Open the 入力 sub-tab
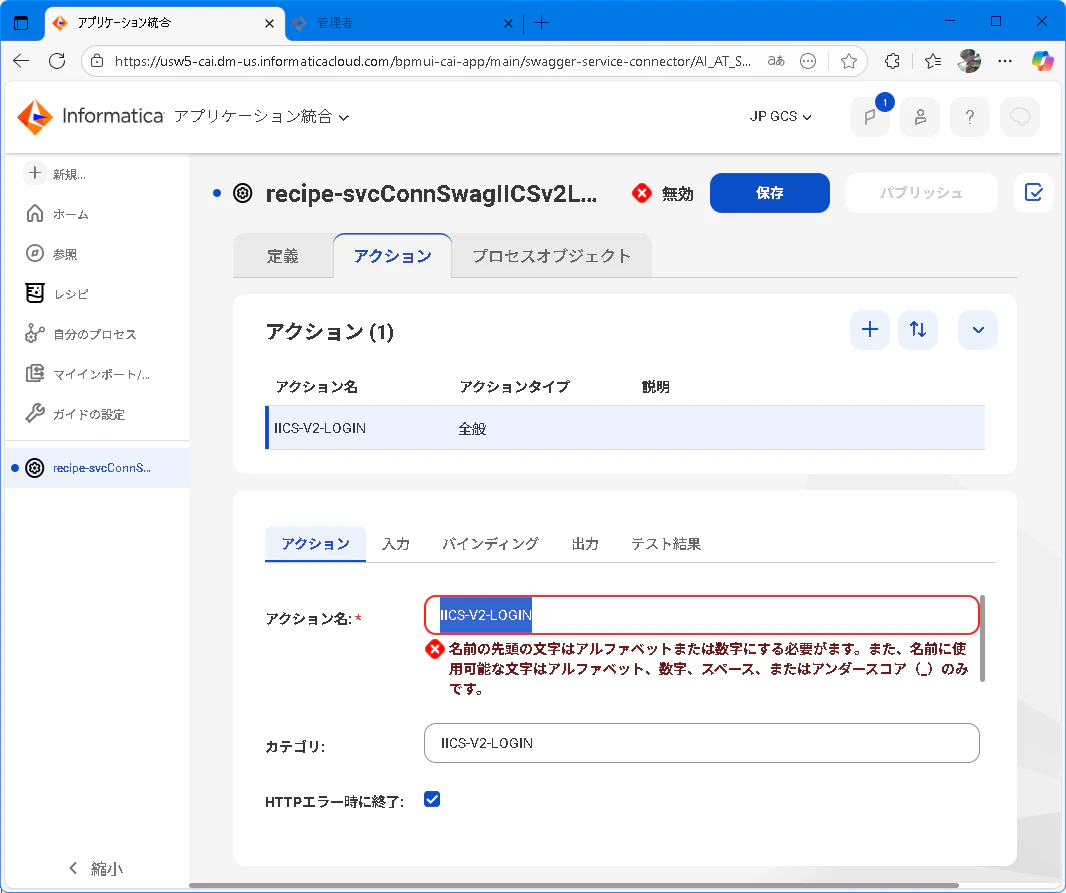 click(396, 544)
